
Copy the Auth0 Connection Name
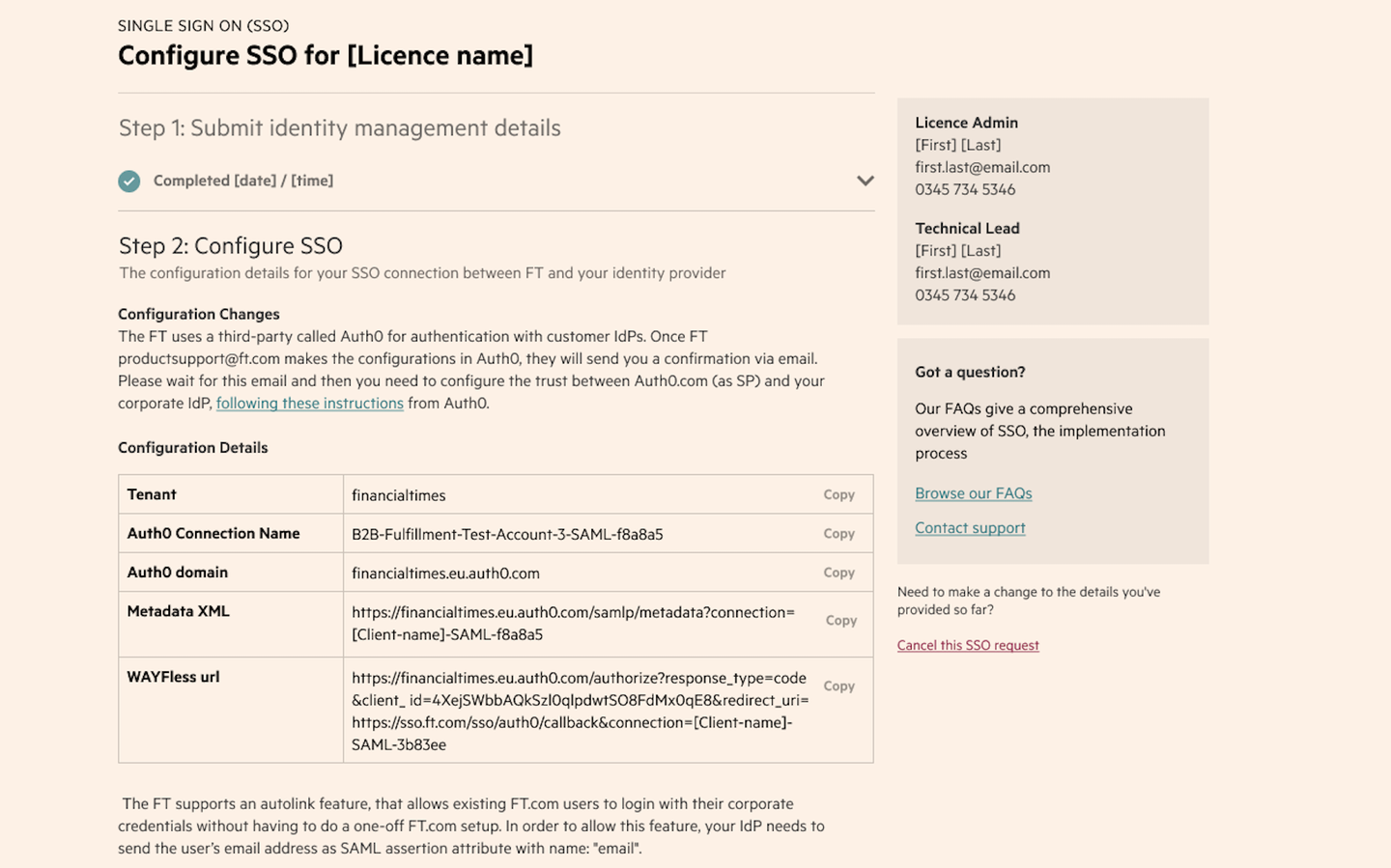coord(838,534)
